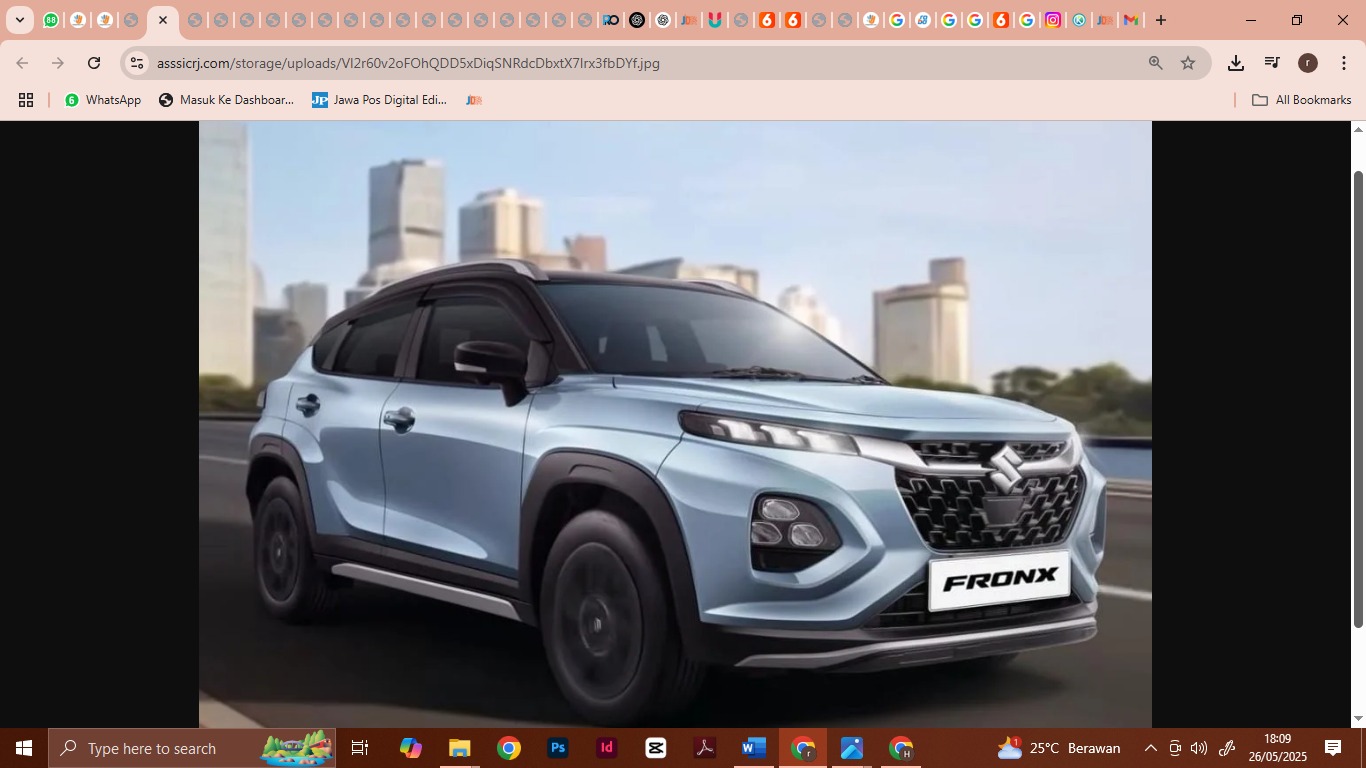1366x768 pixels.
Task: Switch to the red U icon tab
Action: [x=715, y=20]
